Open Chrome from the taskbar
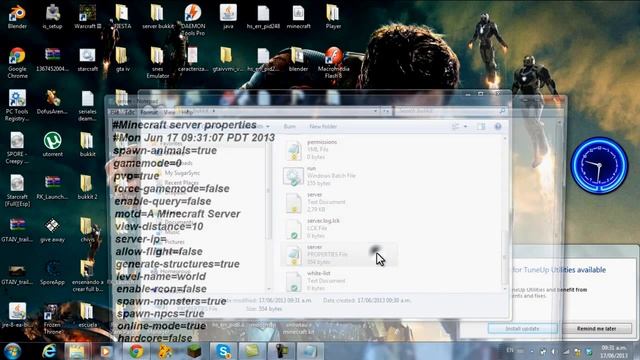Image resolution: width=640 pixels, height=360 pixels. (136, 351)
